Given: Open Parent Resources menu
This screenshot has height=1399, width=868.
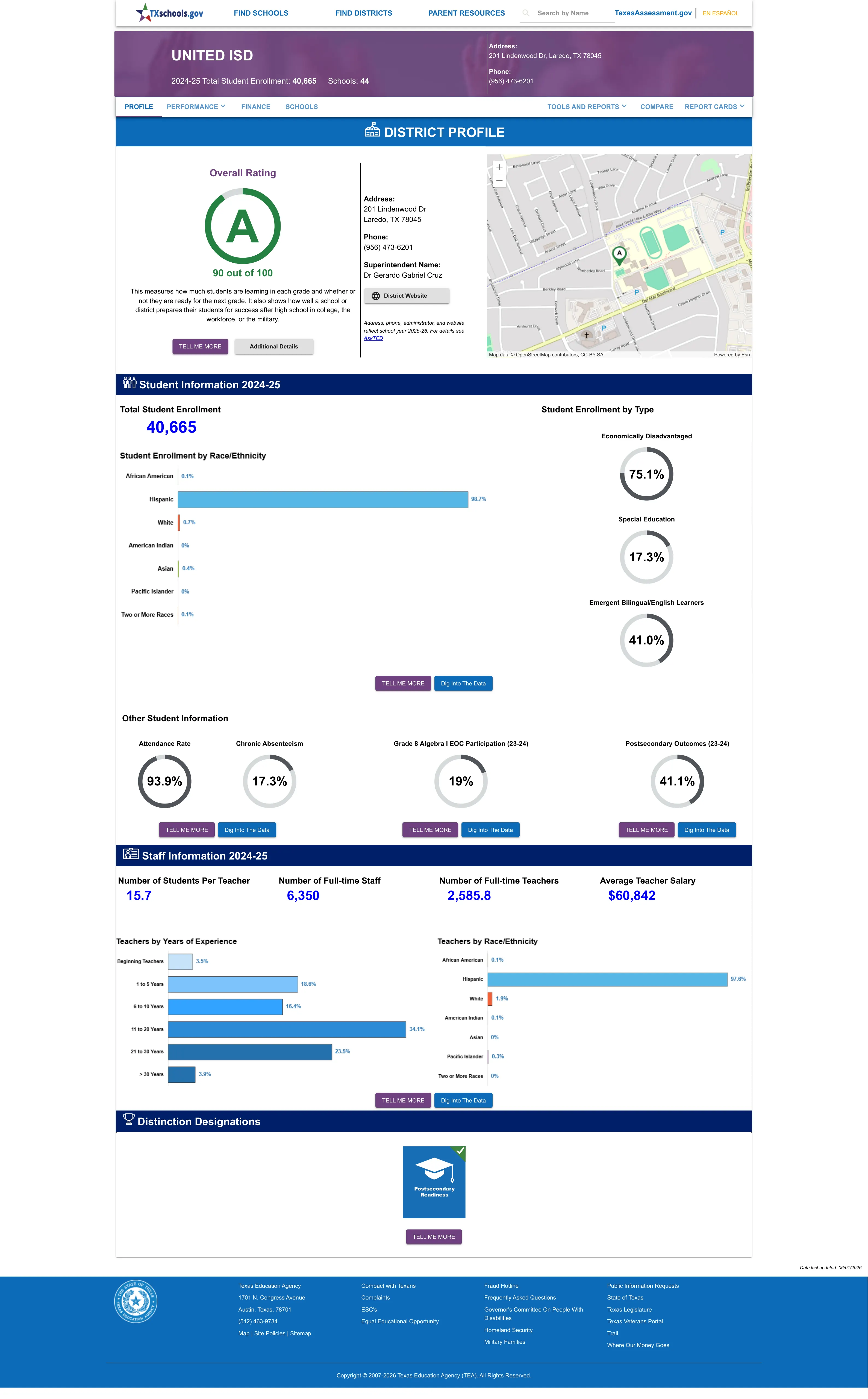Looking at the screenshot, I should coord(467,13).
